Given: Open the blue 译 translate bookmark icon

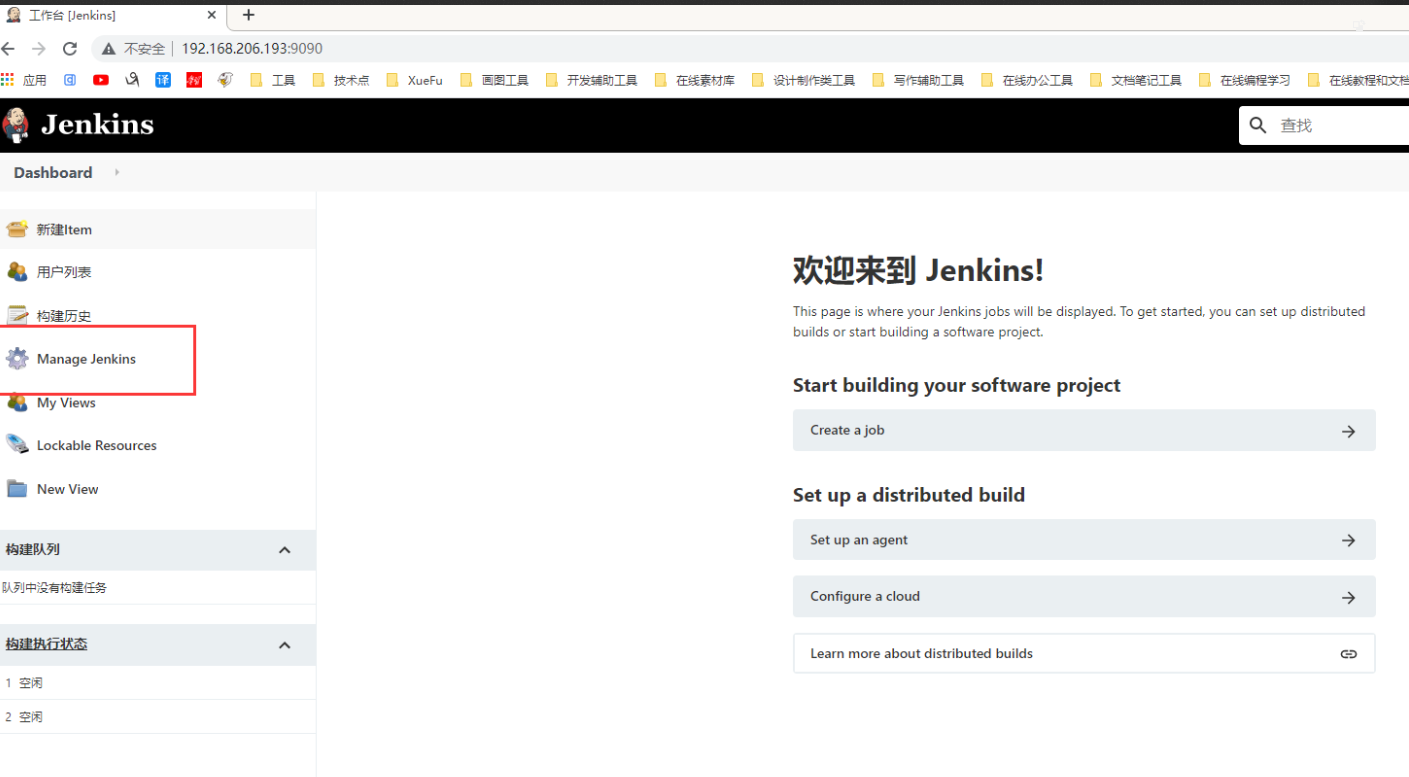Looking at the screenshot, I should click(x=163, y=80).
